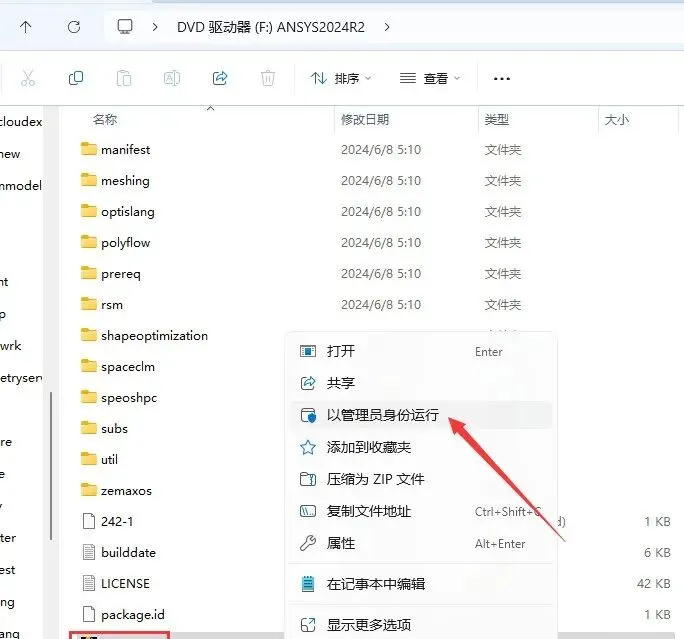Click the new item in the navigation sidebar
The width and height of the screenshot is (684, 639).
10,154
